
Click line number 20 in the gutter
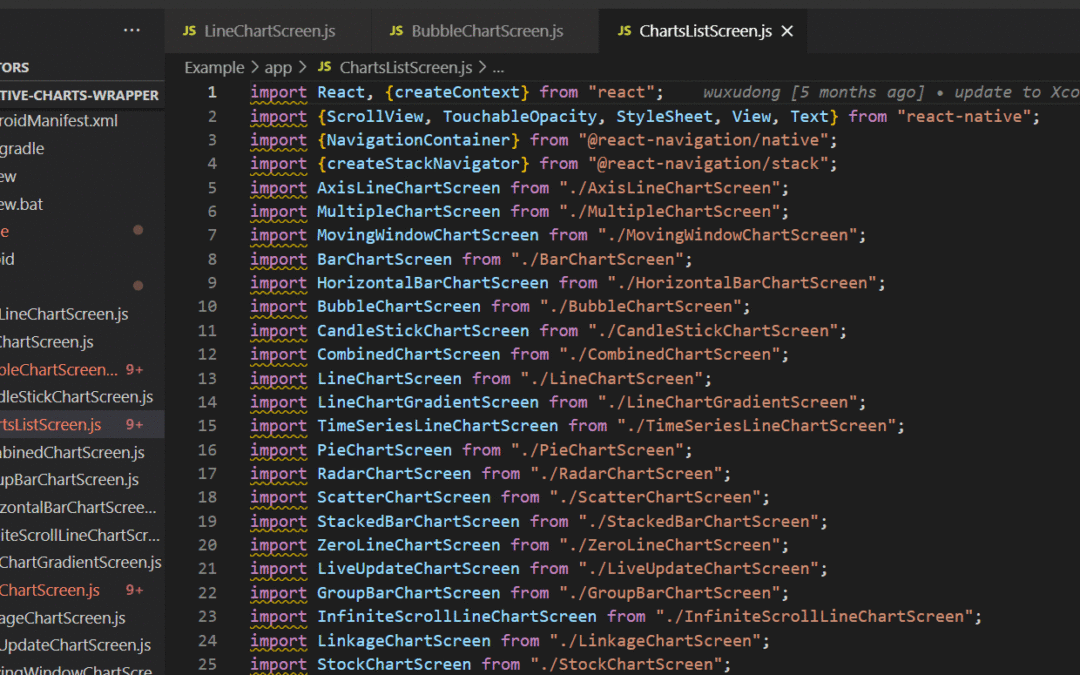pyautogui.click(x=207, y=545)
